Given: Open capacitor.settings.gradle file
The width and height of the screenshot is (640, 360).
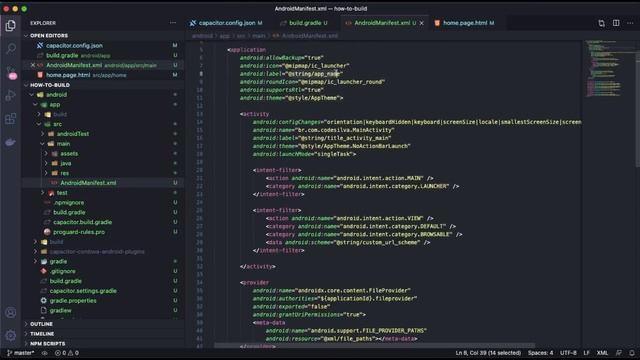Looking at the screenshot, I should [83, 291].
